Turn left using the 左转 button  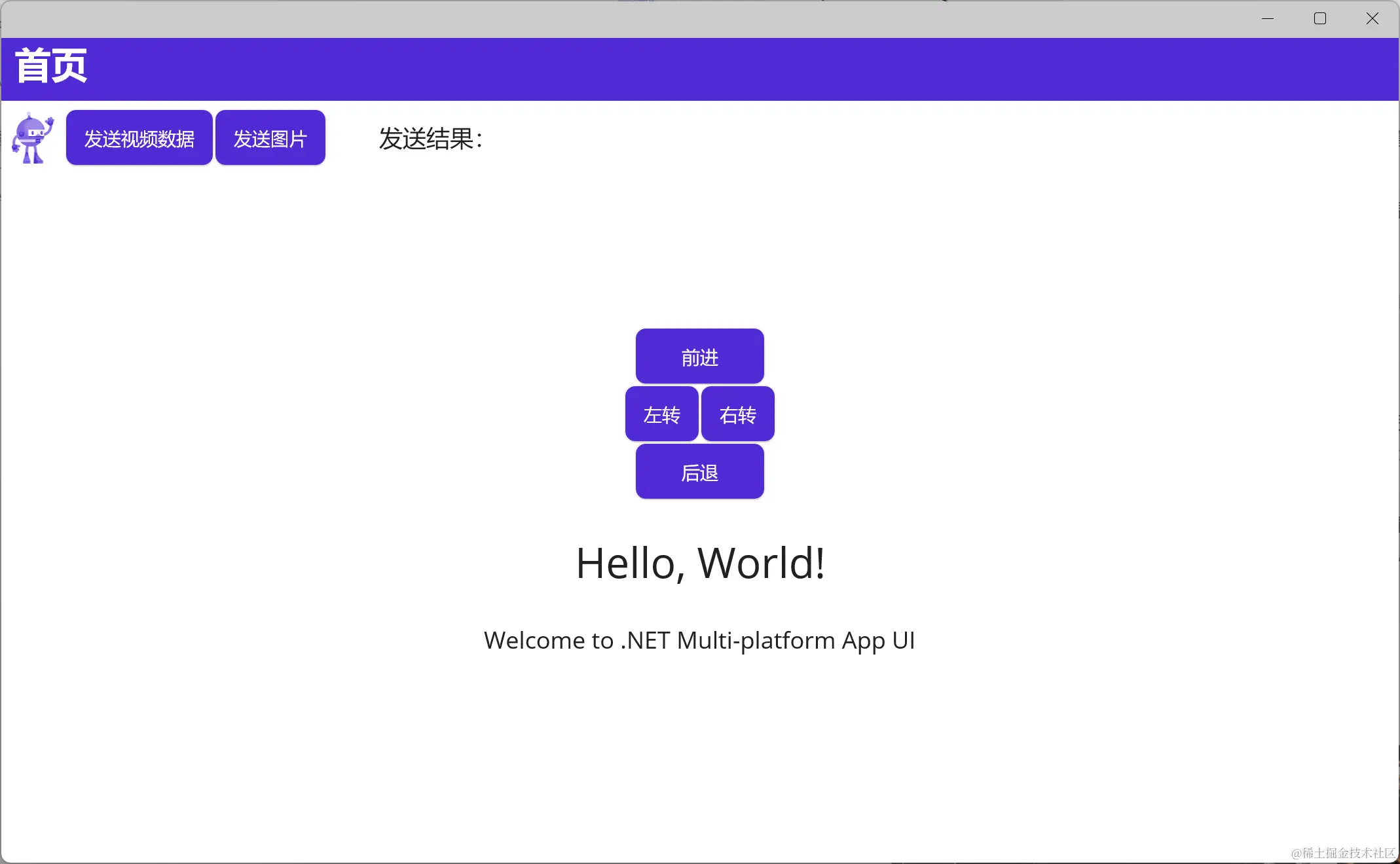coord(661,414)
